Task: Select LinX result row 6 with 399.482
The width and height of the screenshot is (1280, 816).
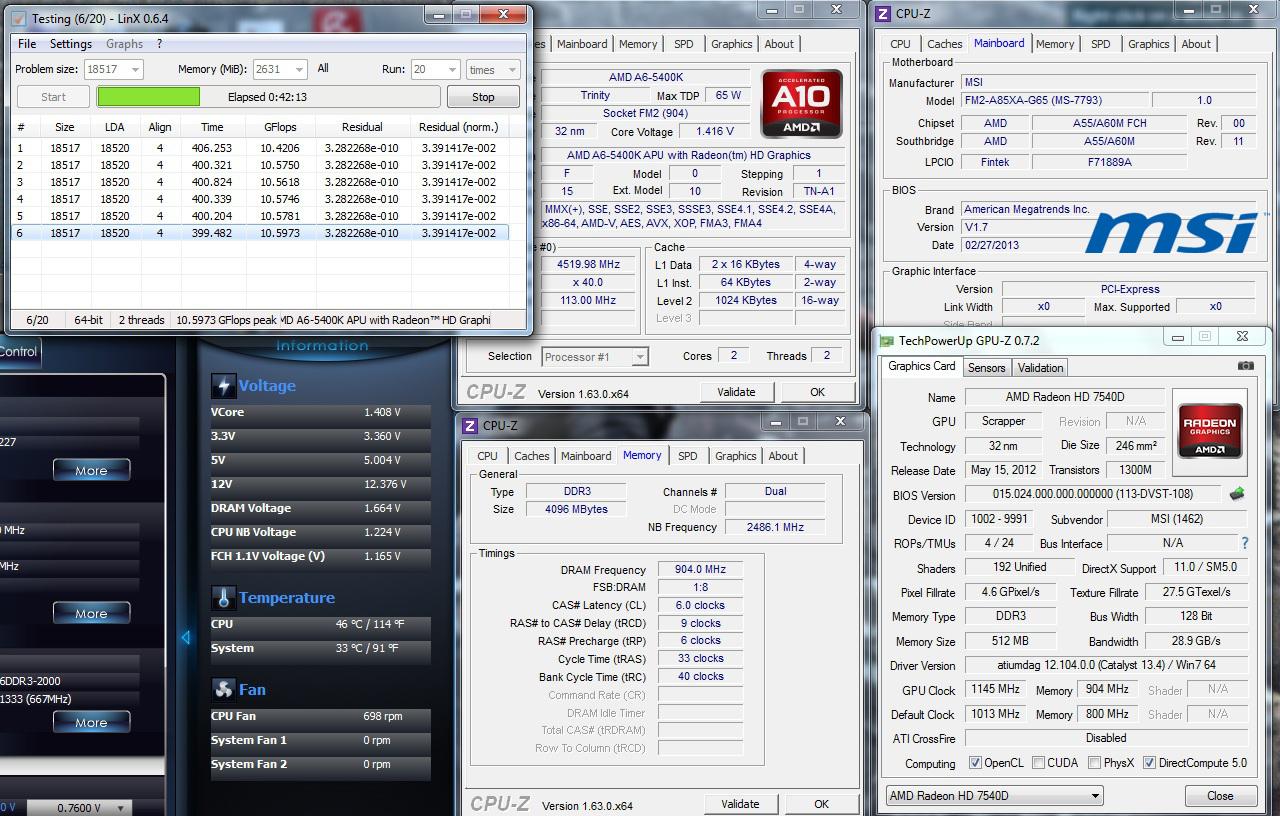Action: point(259,233)
